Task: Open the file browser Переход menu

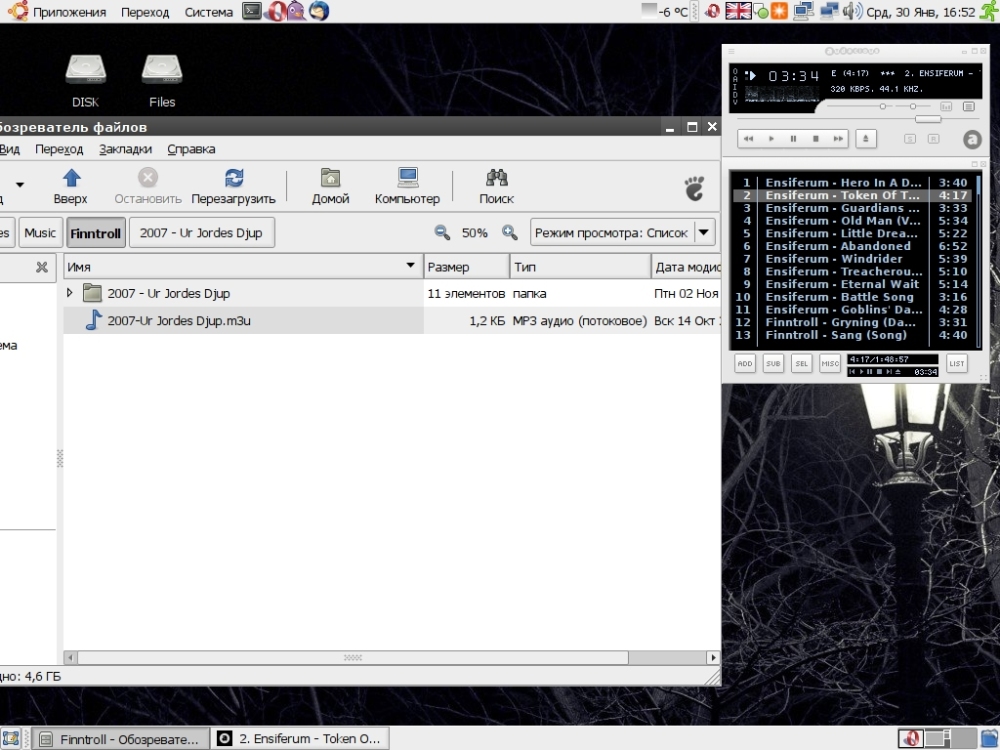Action: click(59, 149)
